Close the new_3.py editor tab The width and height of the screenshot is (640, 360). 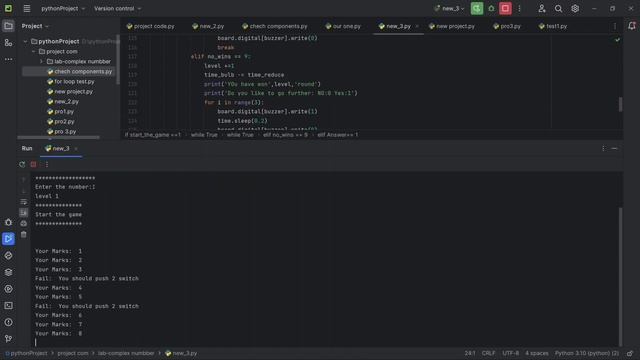click(x=417, y=26)
